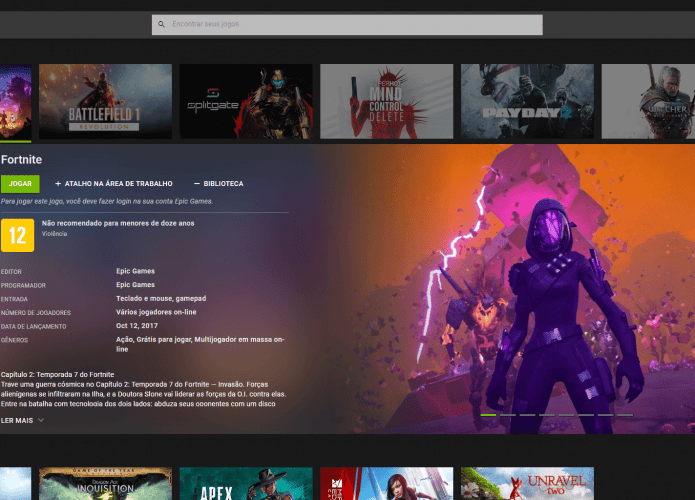Viewport: 695px width, 500px height.
Task: Select The Witcher game tile
Action: tap(648, 102)
